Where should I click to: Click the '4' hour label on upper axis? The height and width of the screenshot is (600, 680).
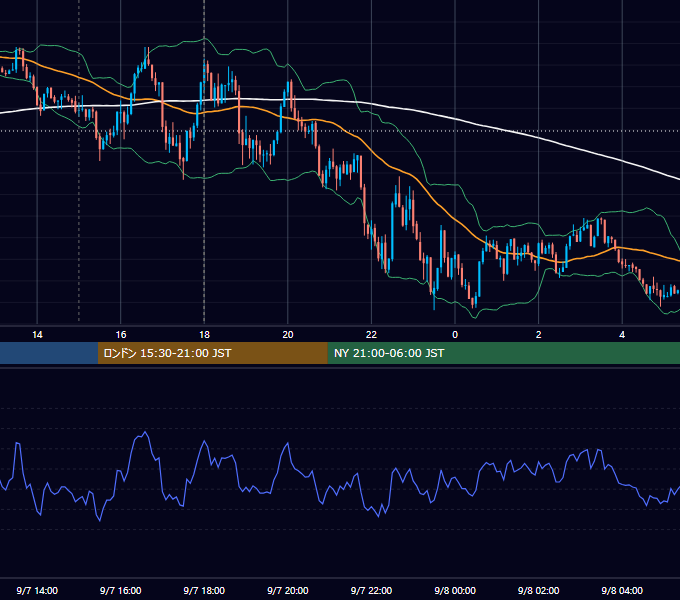622,335
